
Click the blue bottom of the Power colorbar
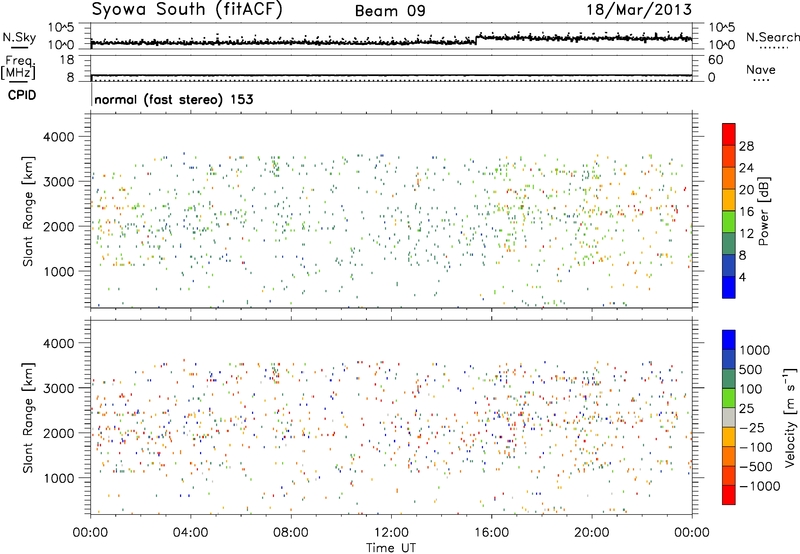728,287
